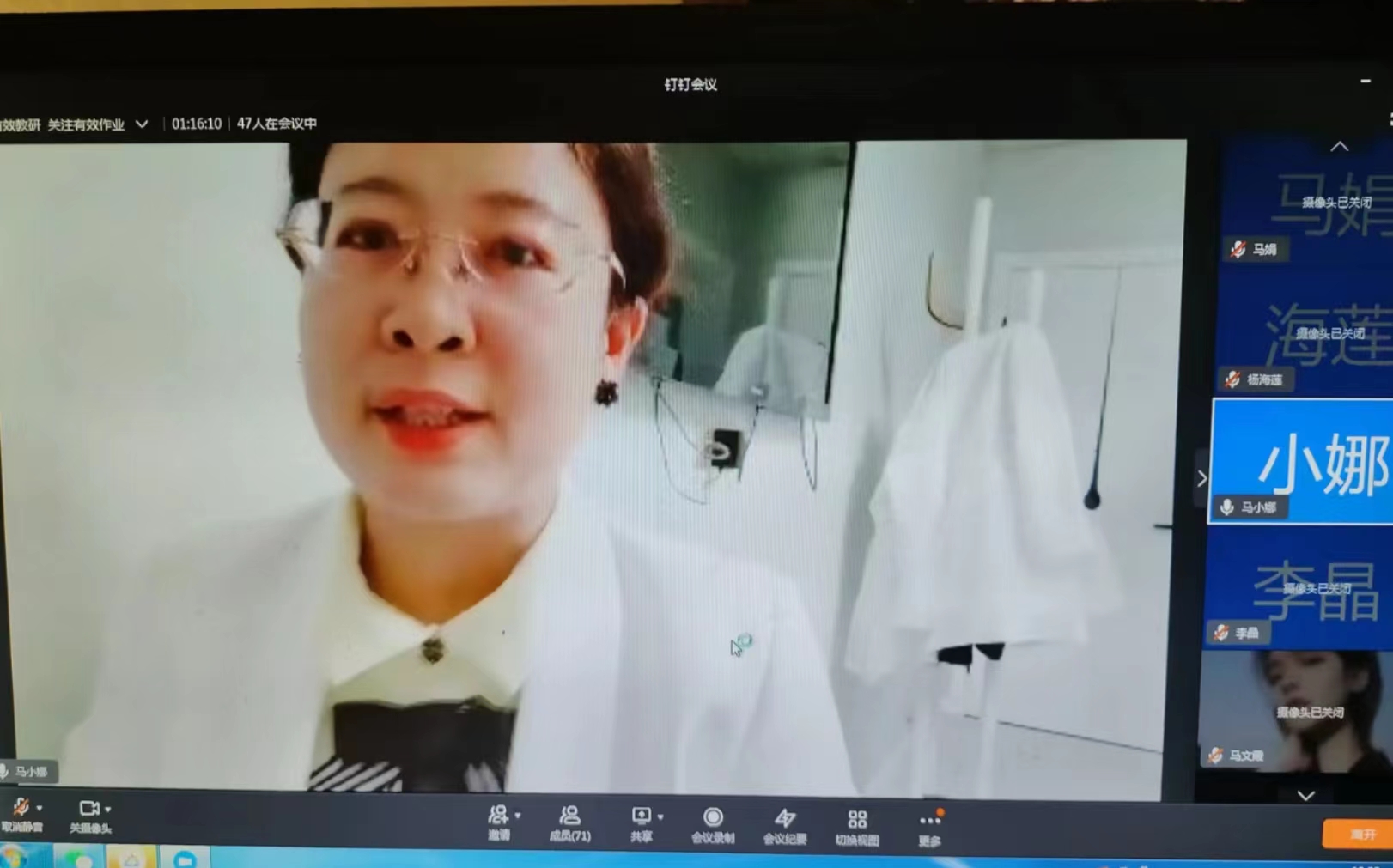
Task: Click the Invite (邀请) icon
Action: (498, 815)
